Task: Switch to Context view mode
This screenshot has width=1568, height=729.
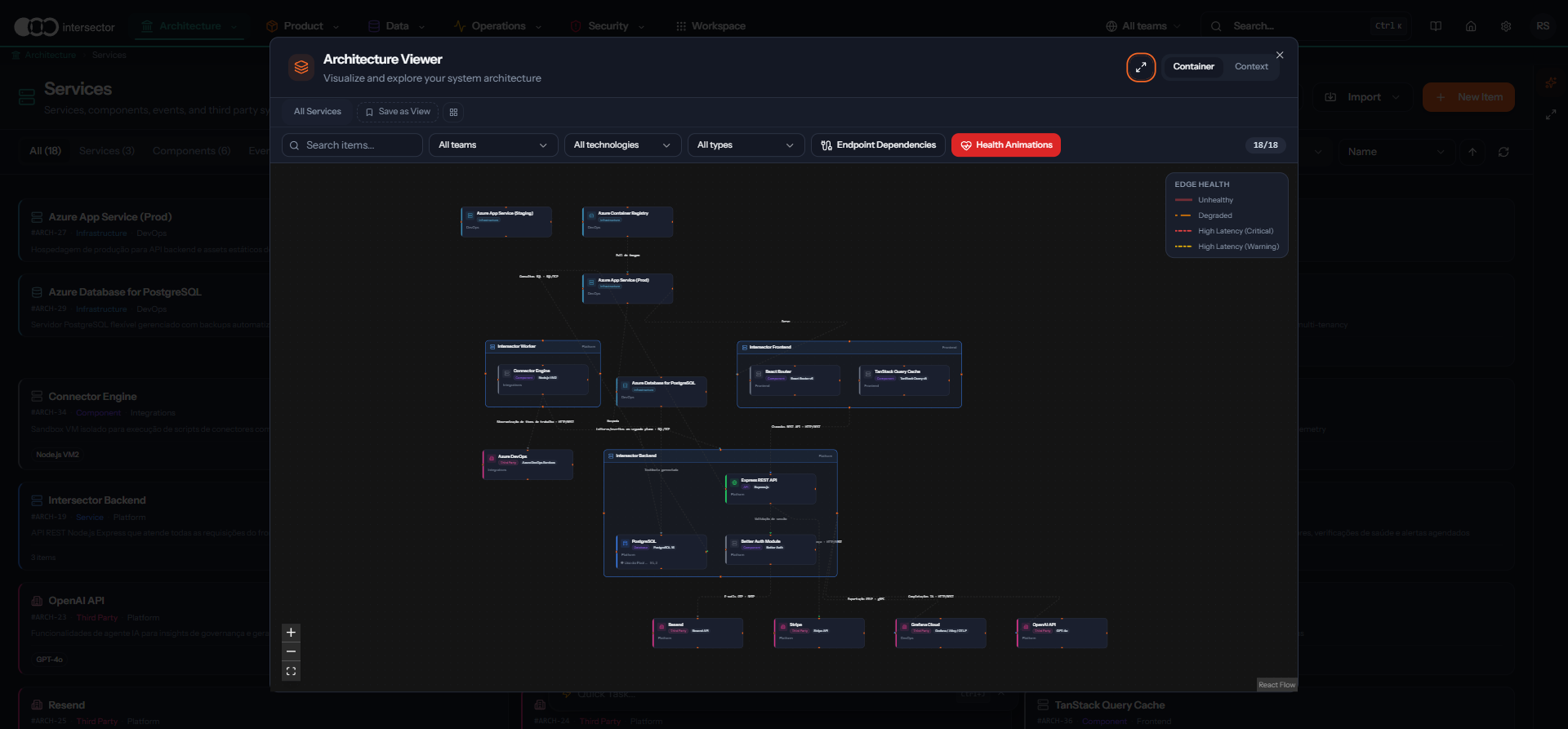Action: click(x=1251, y=66)
